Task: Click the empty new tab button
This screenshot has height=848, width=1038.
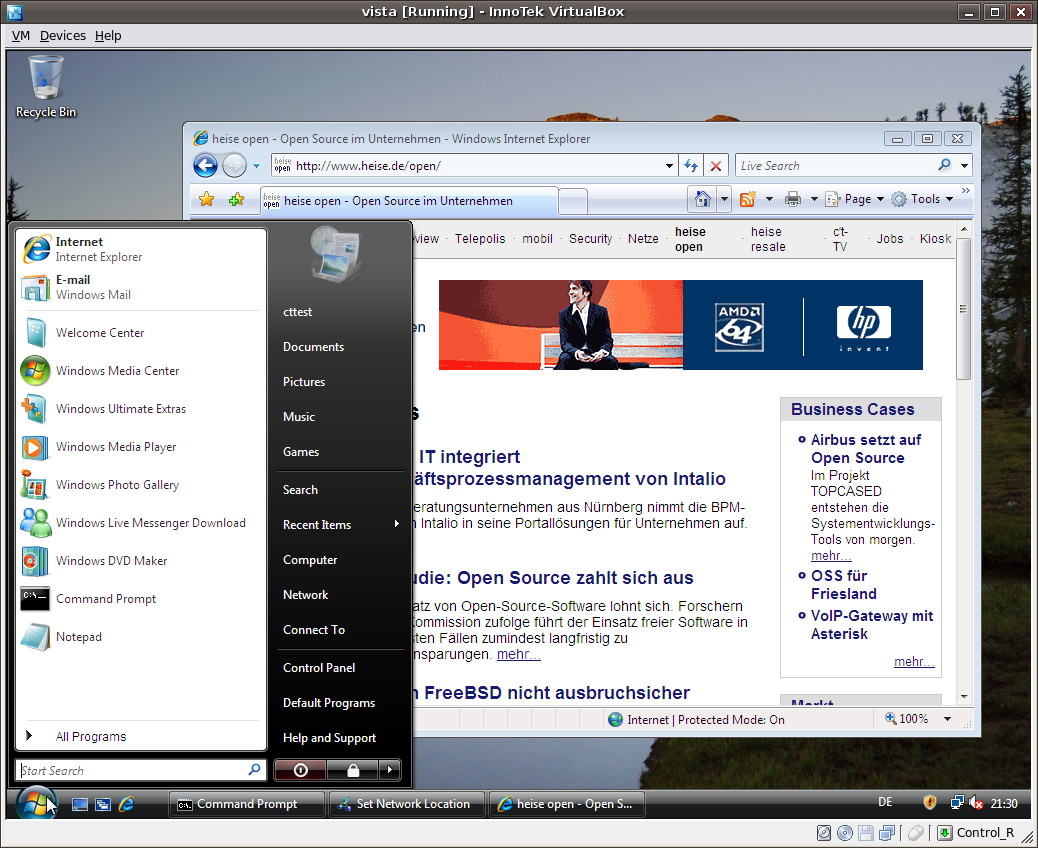Action: click(x=573, y=201)
